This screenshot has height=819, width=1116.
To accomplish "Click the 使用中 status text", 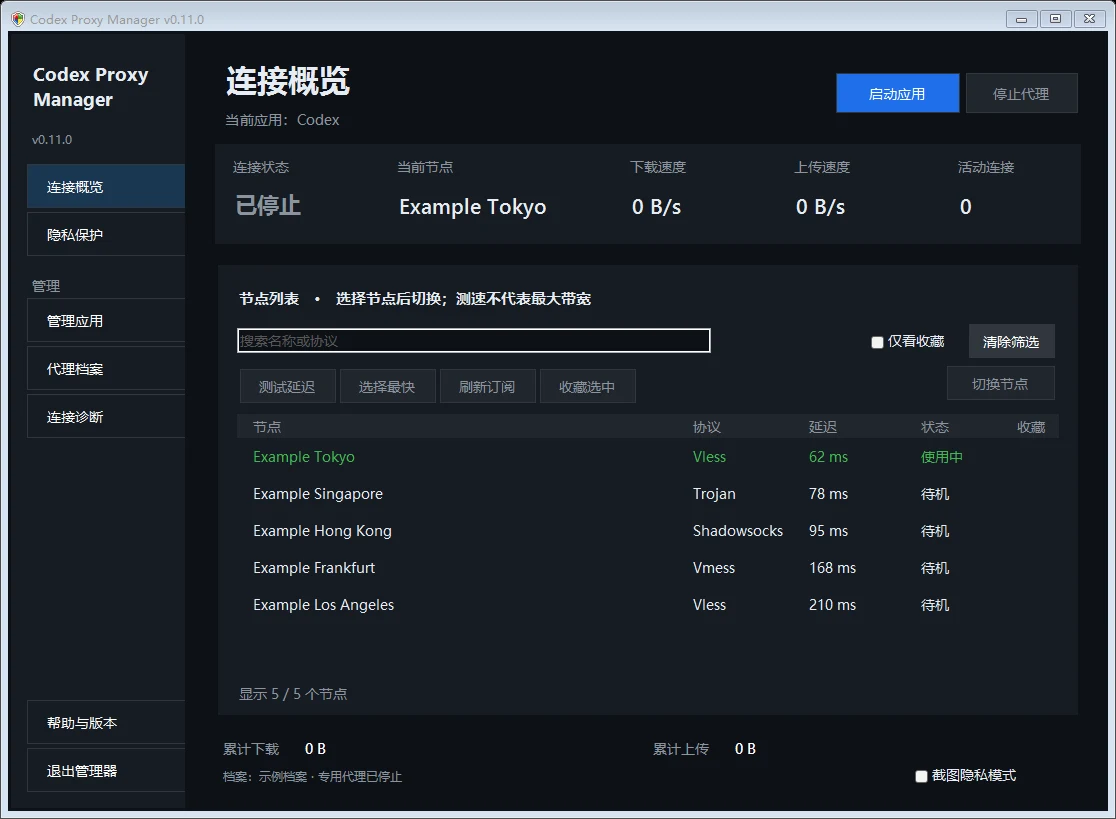I will pyautogui.click(x=942, y=457).
